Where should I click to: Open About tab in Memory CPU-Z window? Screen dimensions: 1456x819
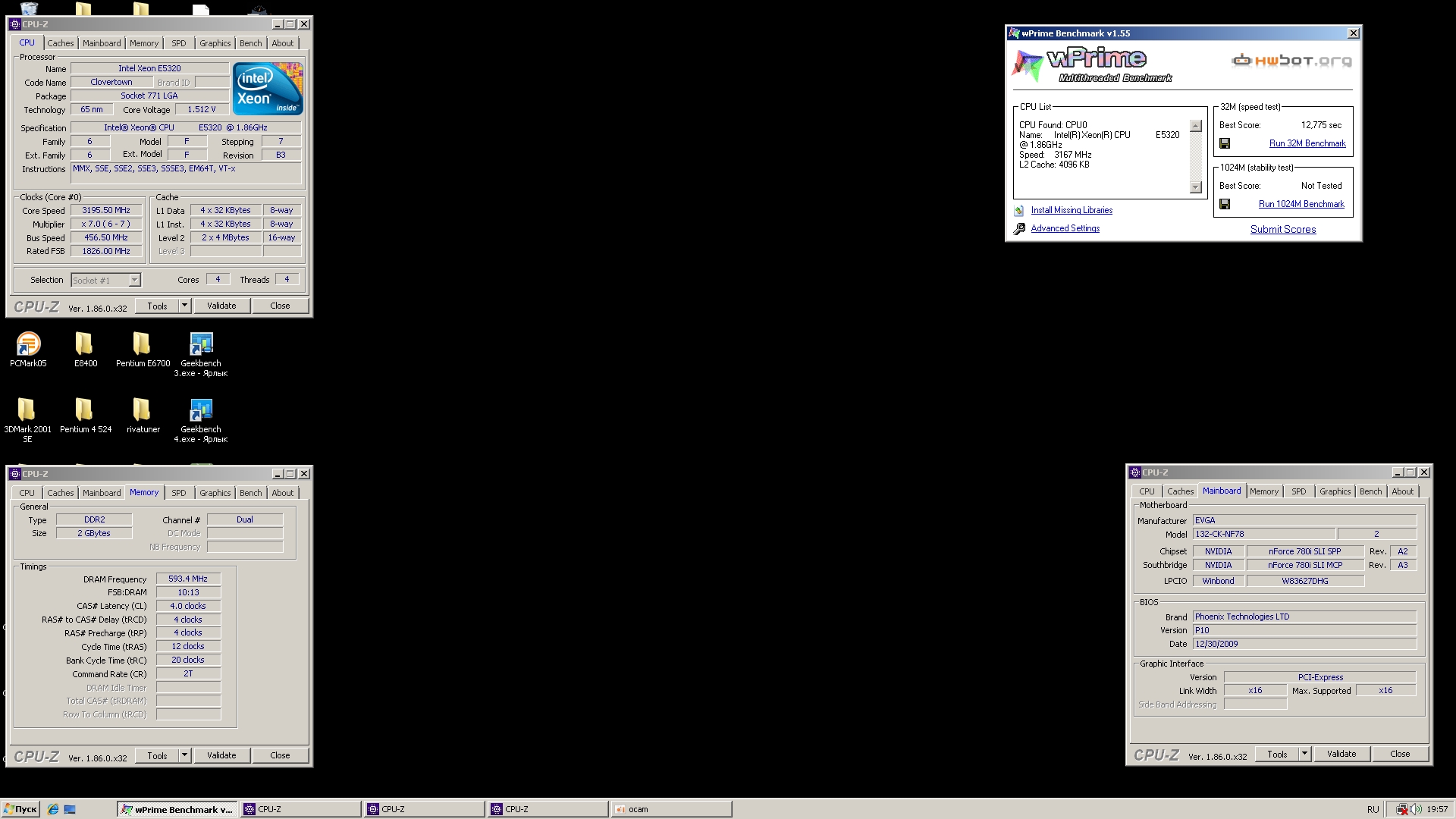point(283,493)
